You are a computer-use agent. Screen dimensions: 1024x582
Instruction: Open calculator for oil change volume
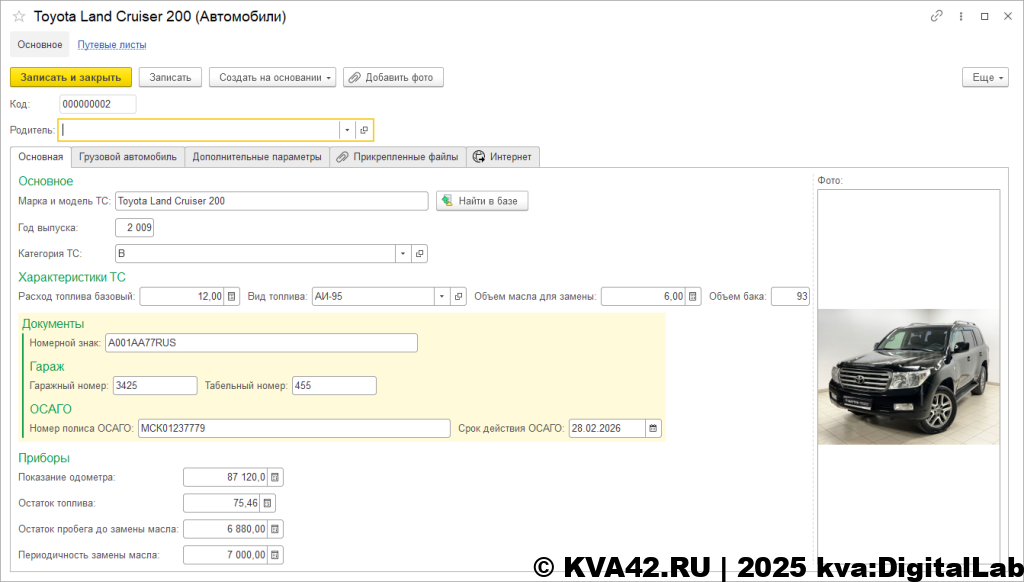[693, 296]
